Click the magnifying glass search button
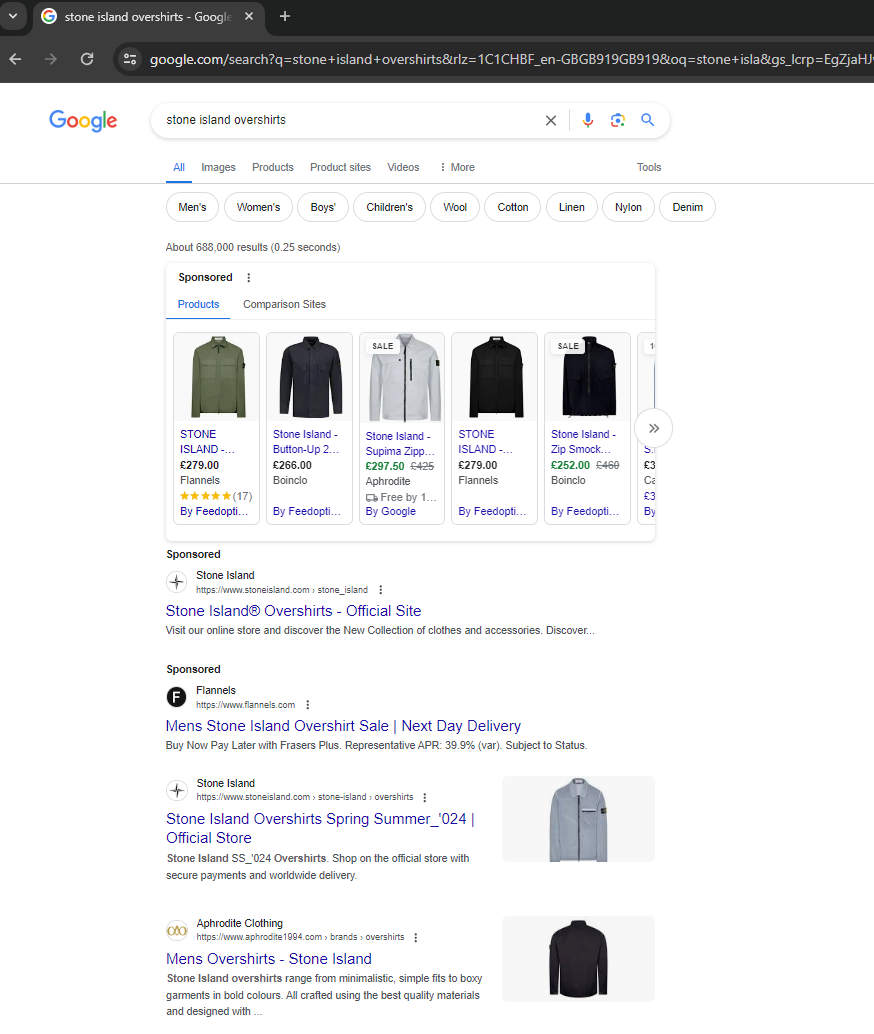 click(648, 120)
